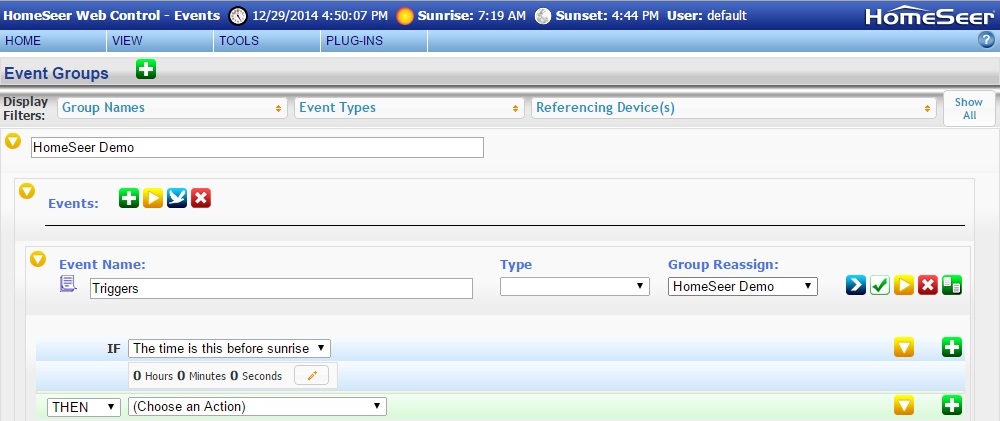Open the Group Reassign dropdown

(742, 286)
